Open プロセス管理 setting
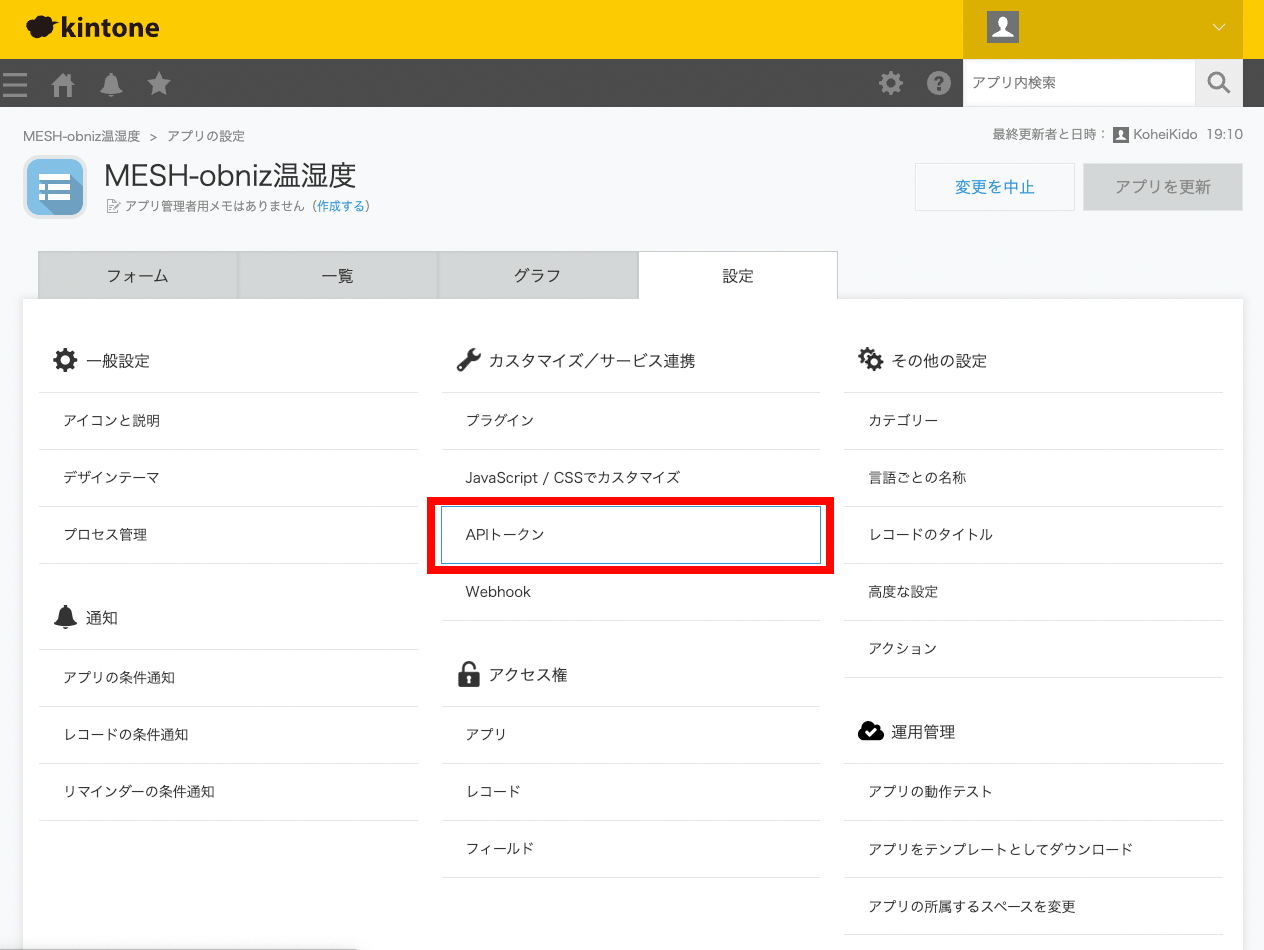The image size is (1264, 950). pyautogui.click(x=229, y=535)
